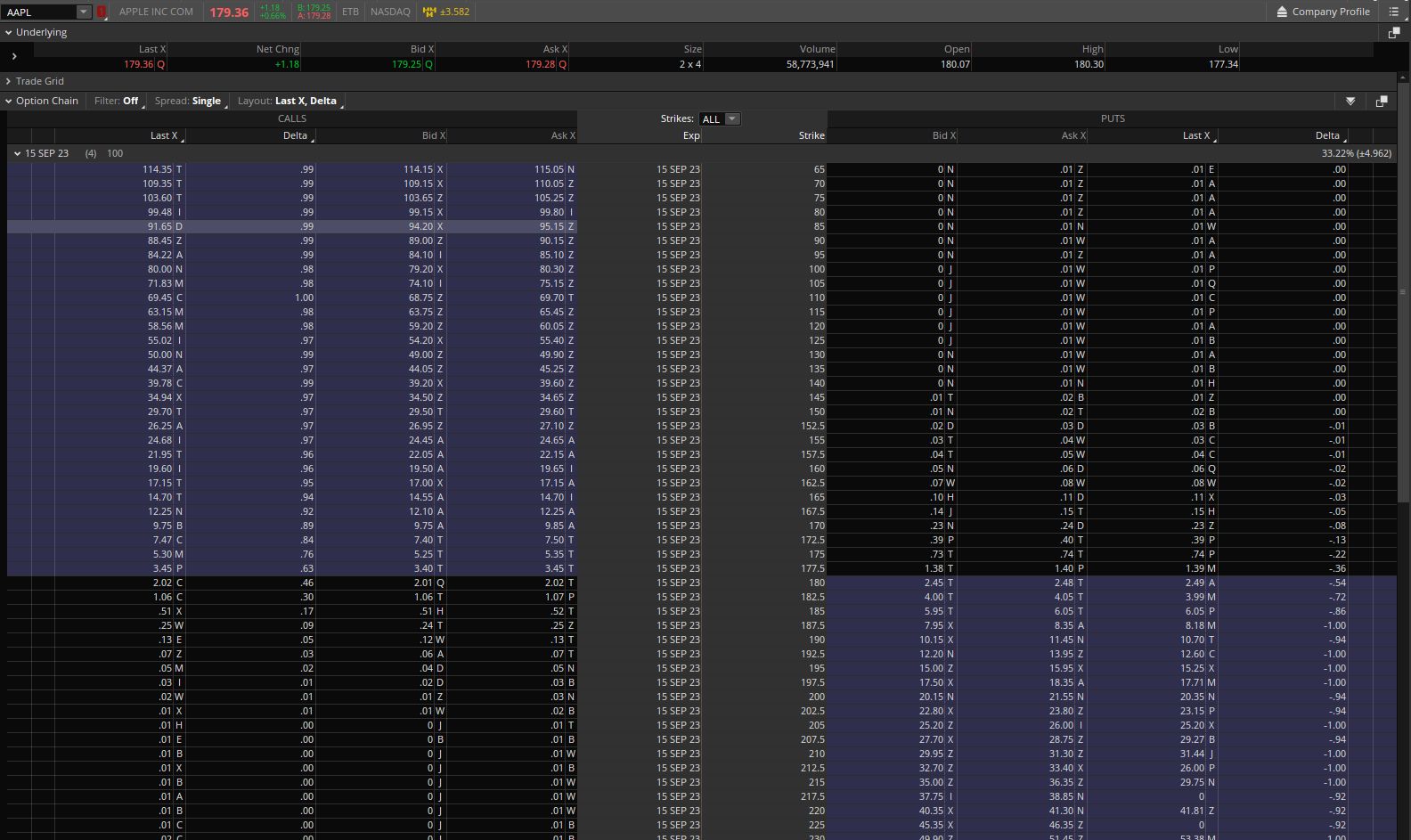This screenshot has width=1411, height=840.
Task: Open the AAPL symbol dropdown arrow
Action: click(83, 12)
